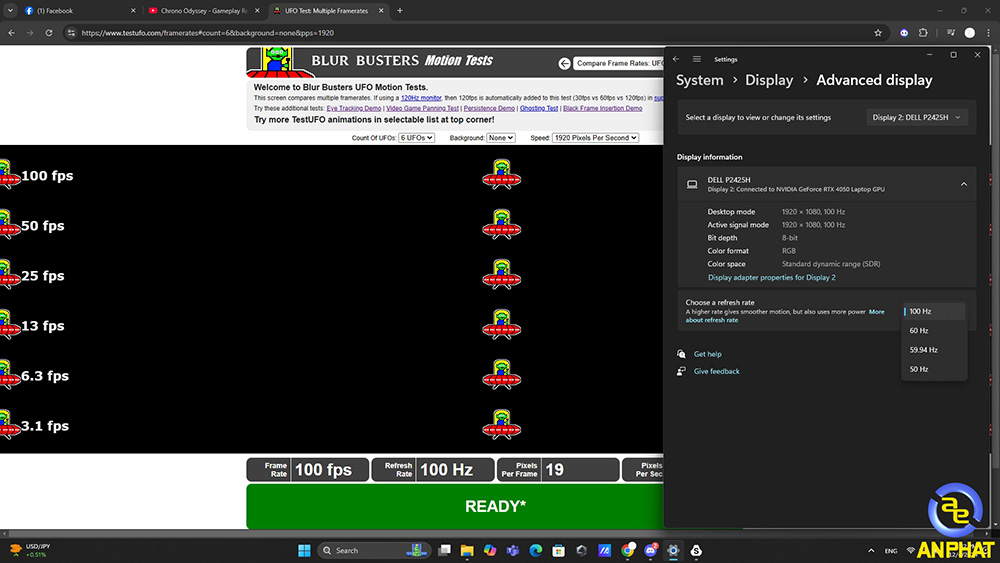Bookmark this page with the star icon
The height and width of the screenshot is (563, 1000).
tap(878, 33)
